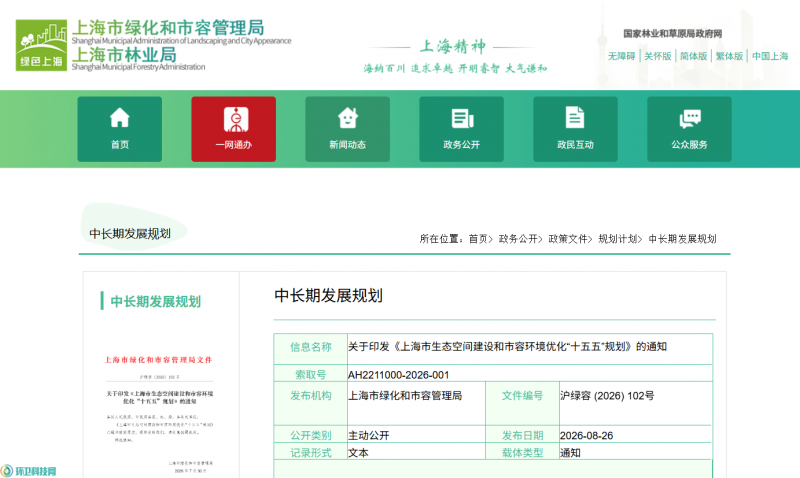
Task: Select the 中长期发展规划 sidebar heading
Action: 156,301
